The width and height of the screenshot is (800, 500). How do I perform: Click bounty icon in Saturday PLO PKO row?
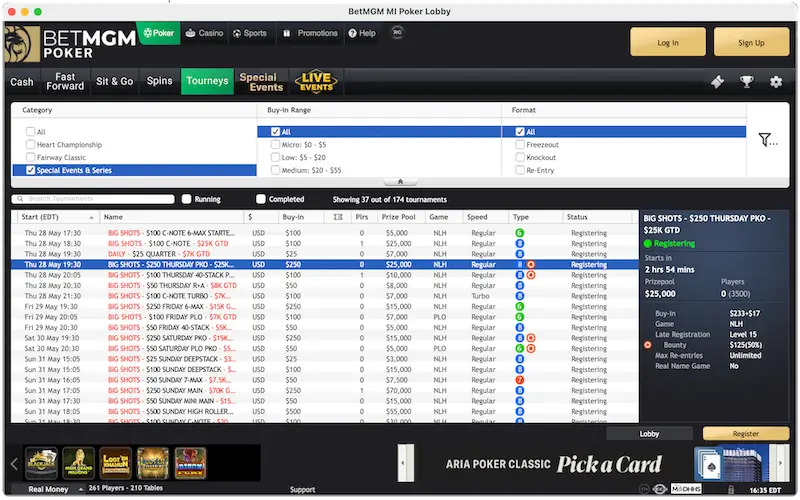tap(531, 348)
